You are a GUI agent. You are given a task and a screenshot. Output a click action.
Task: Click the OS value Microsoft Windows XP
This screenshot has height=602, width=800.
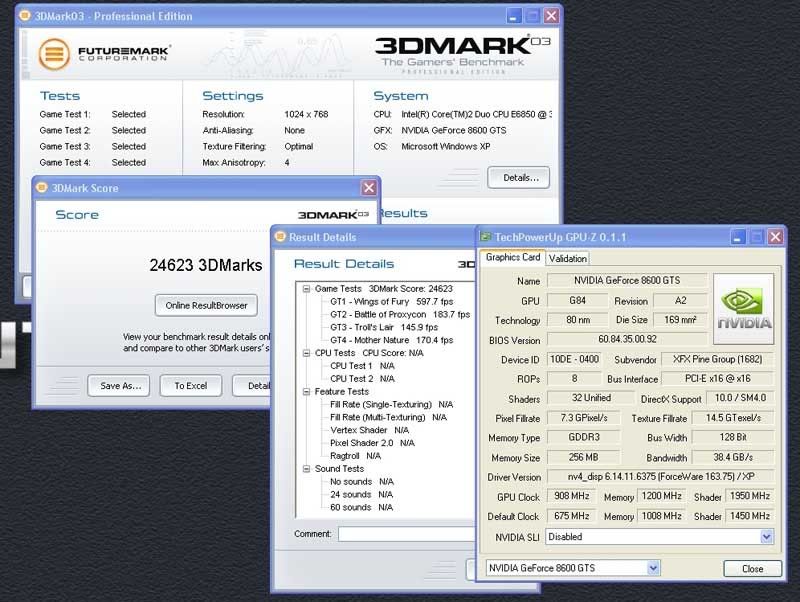tap(445, 146)
